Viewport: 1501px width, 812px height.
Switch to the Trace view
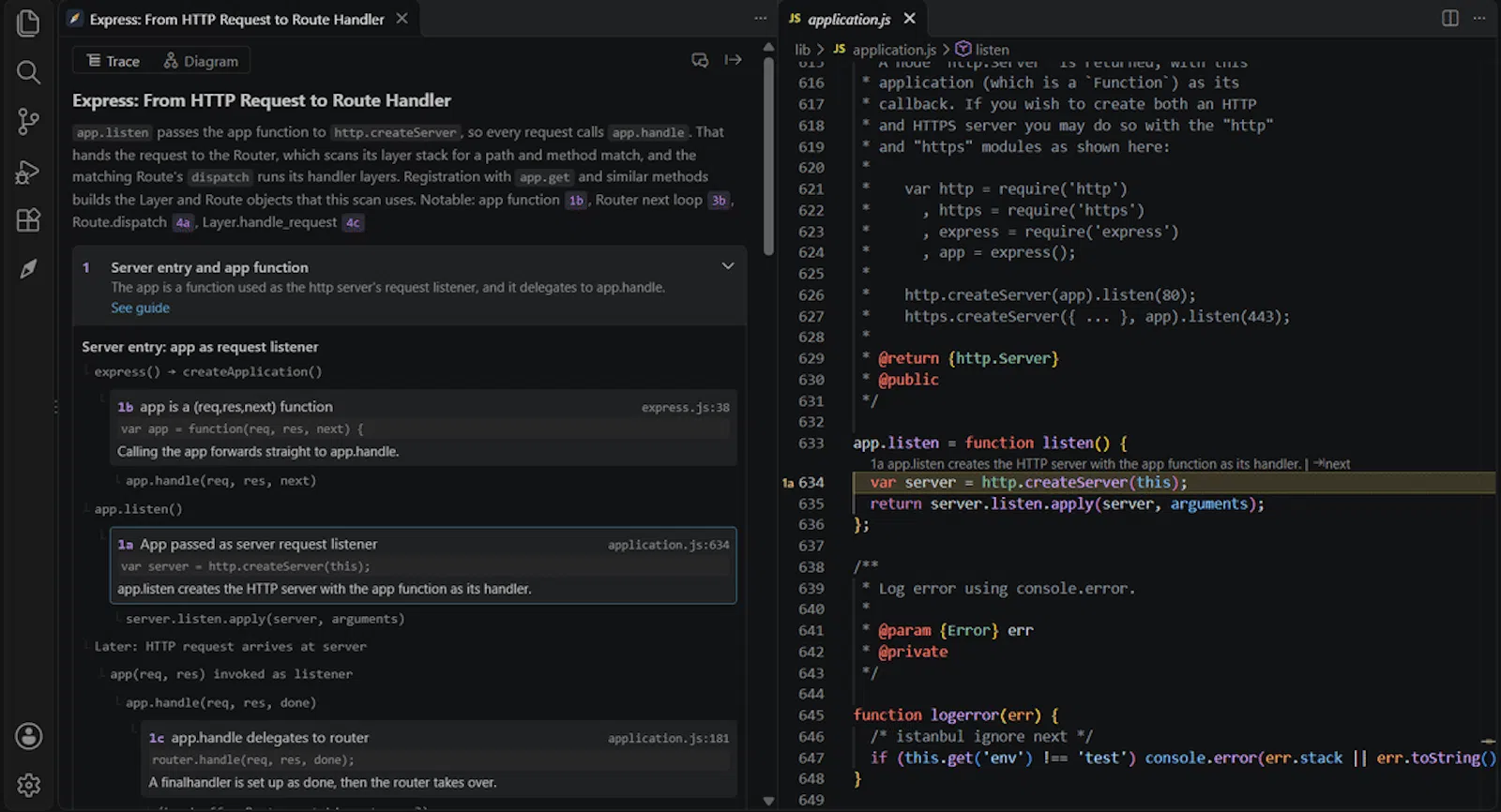pos(113,61)
